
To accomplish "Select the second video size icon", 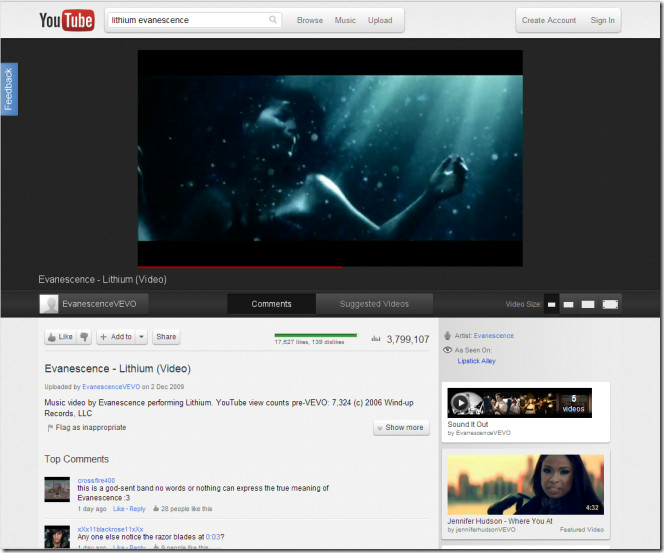I will (568, 304).
